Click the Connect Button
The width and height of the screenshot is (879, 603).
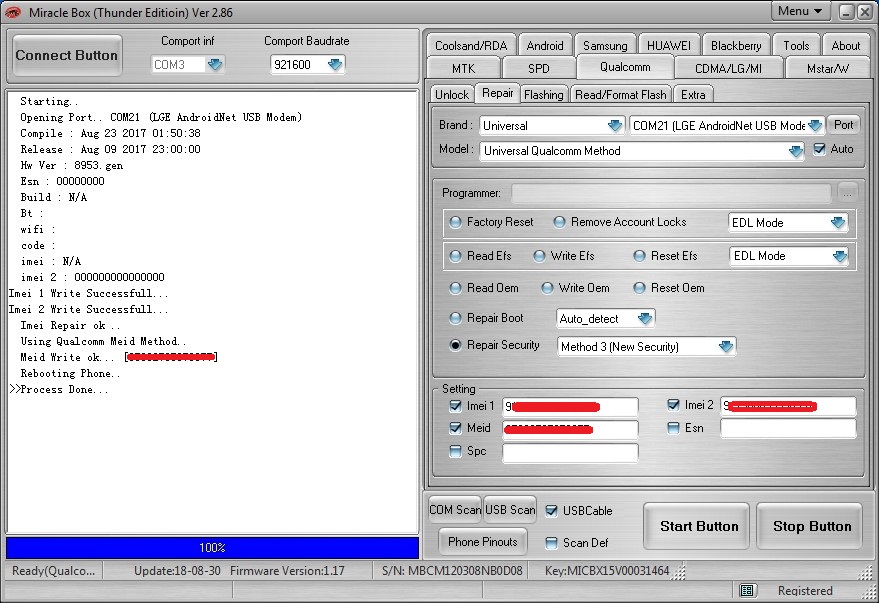click(x=67, y=55)
